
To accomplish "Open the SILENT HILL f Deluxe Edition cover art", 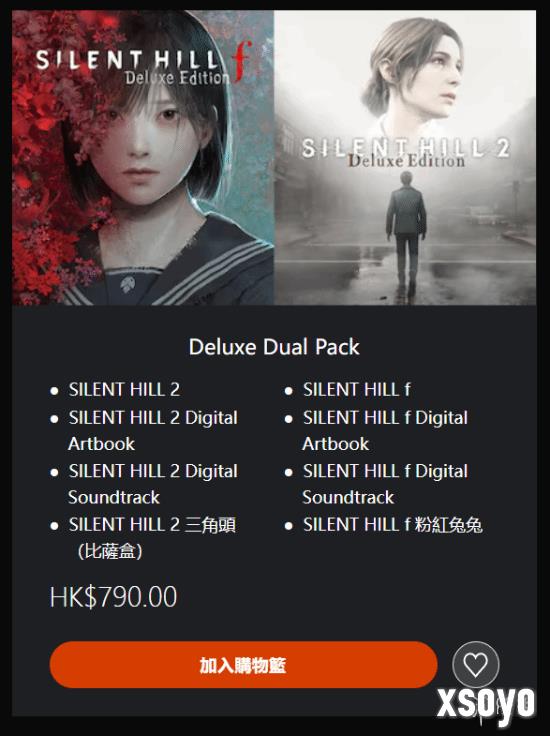I will [143, 158].
